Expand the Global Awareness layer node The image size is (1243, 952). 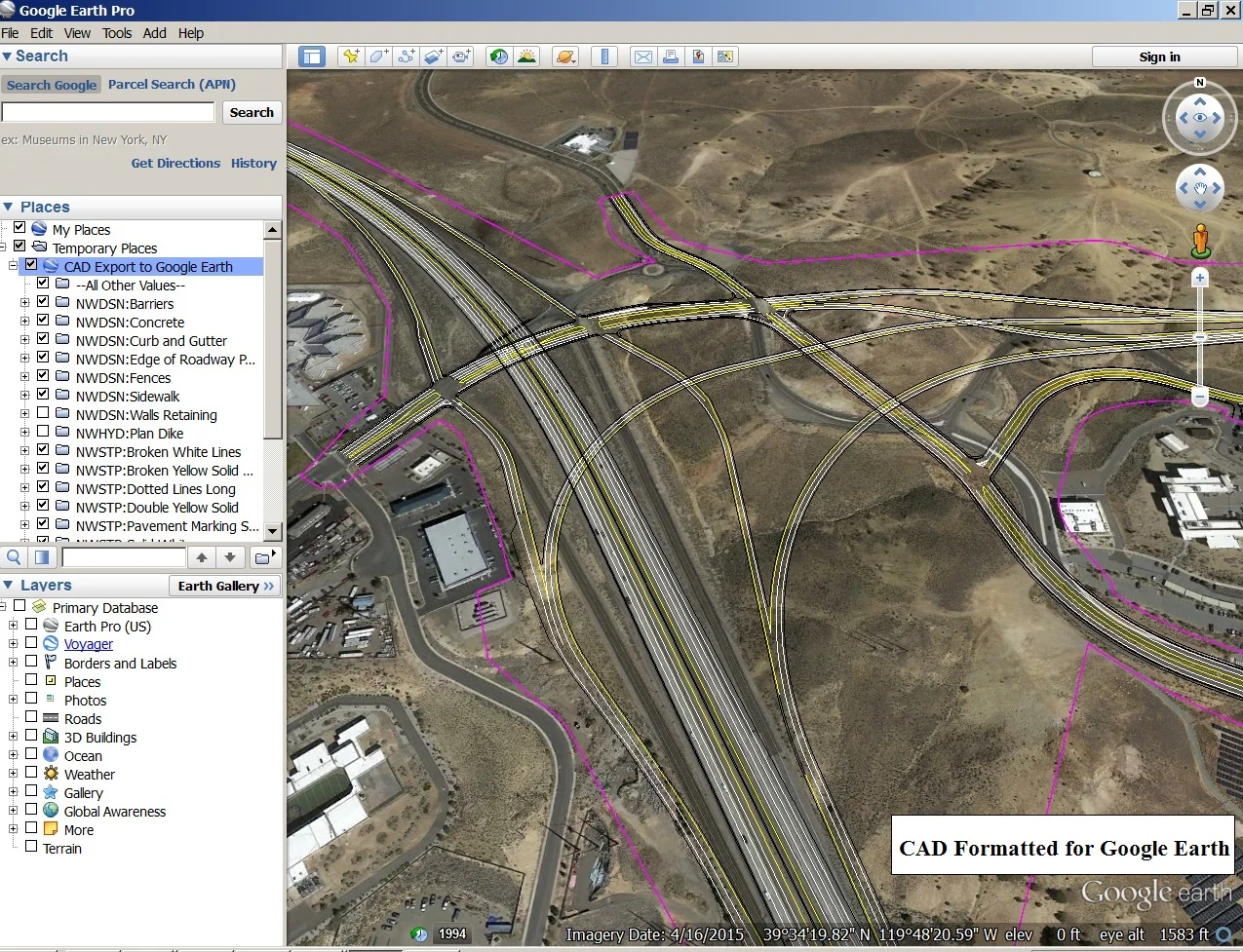click(x=13, y=811)
